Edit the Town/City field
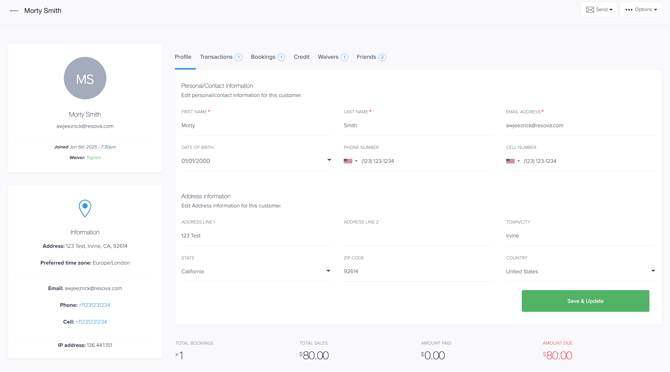 tap(581, 236)
